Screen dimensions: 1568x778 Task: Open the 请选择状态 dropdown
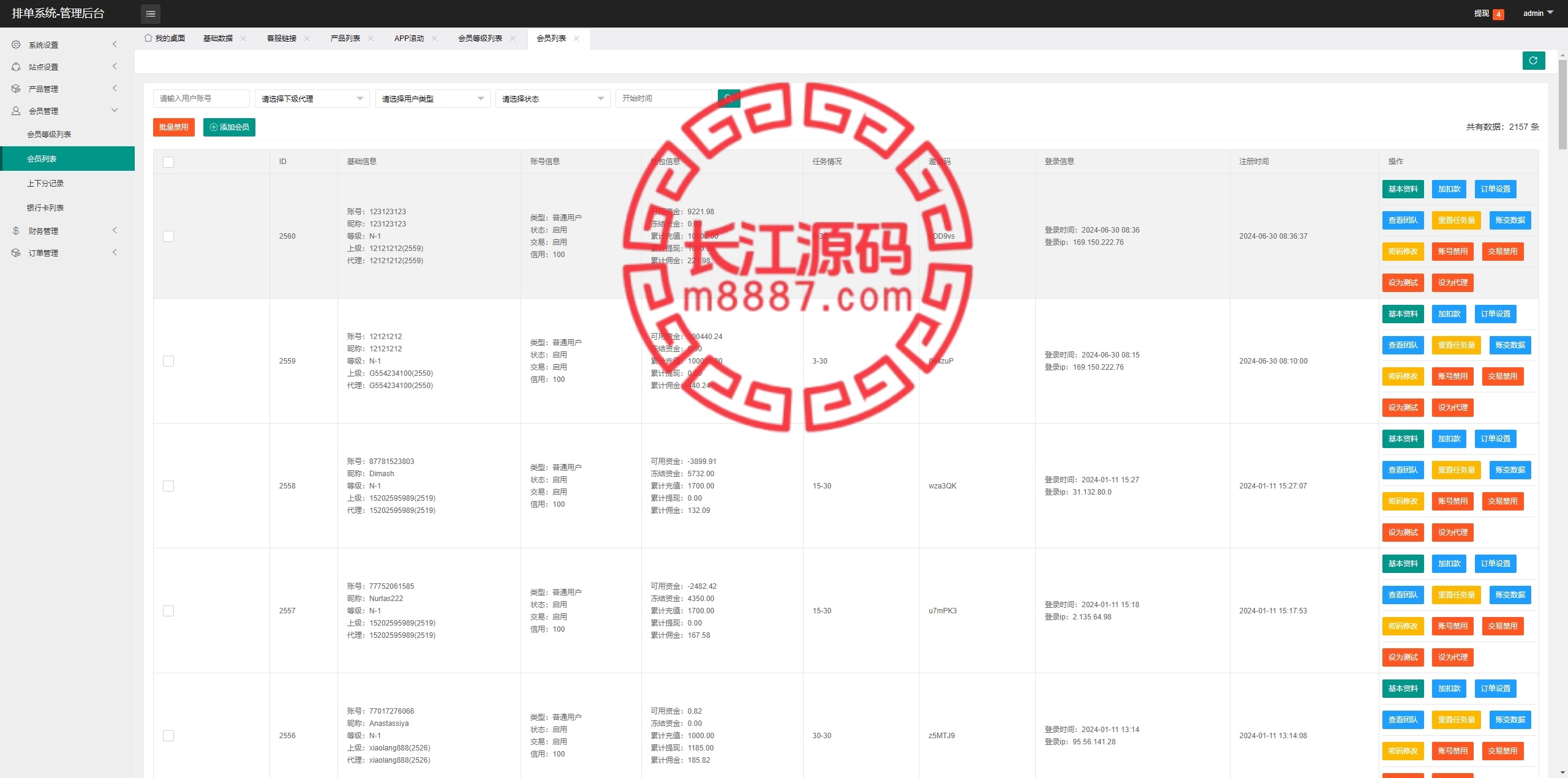point(553,99)
